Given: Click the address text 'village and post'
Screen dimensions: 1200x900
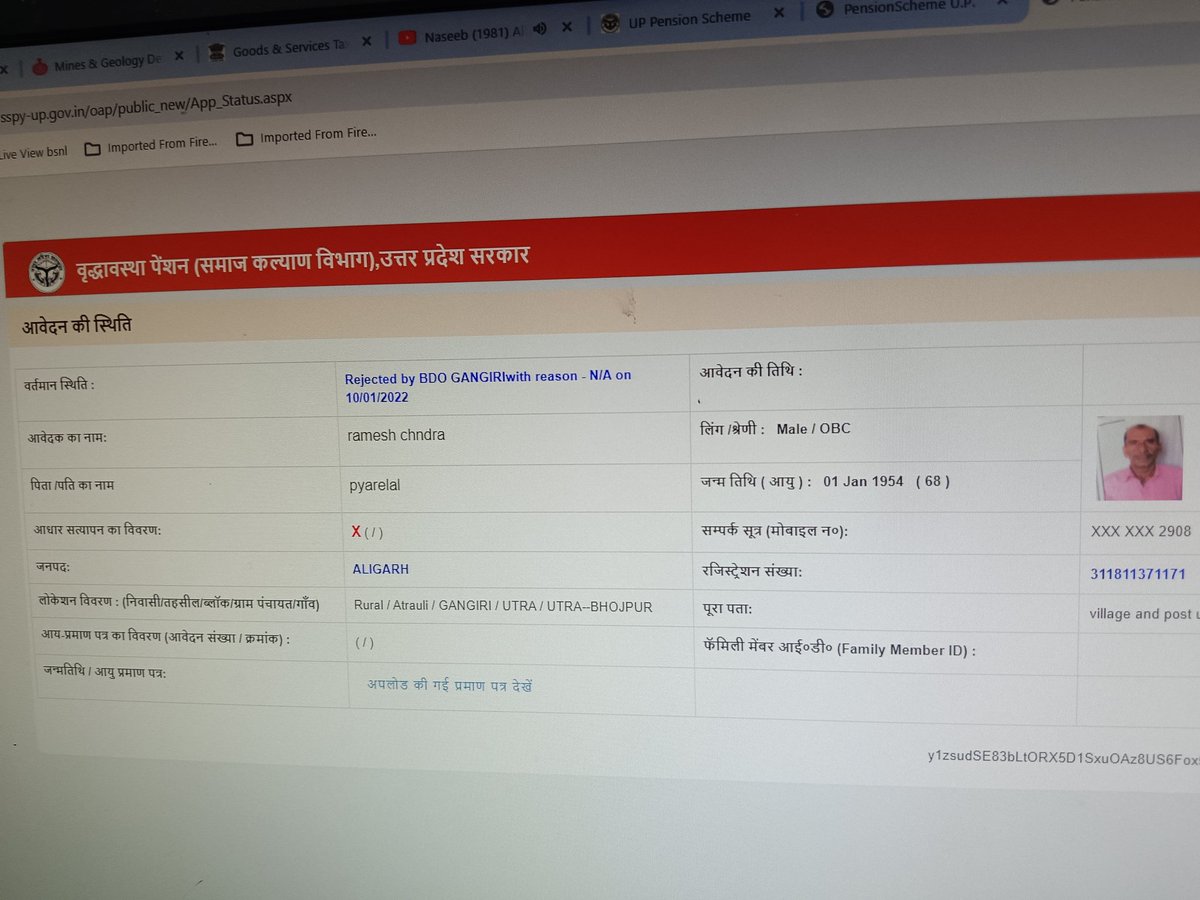Looking at the screenshot, I should point(1140,614).
